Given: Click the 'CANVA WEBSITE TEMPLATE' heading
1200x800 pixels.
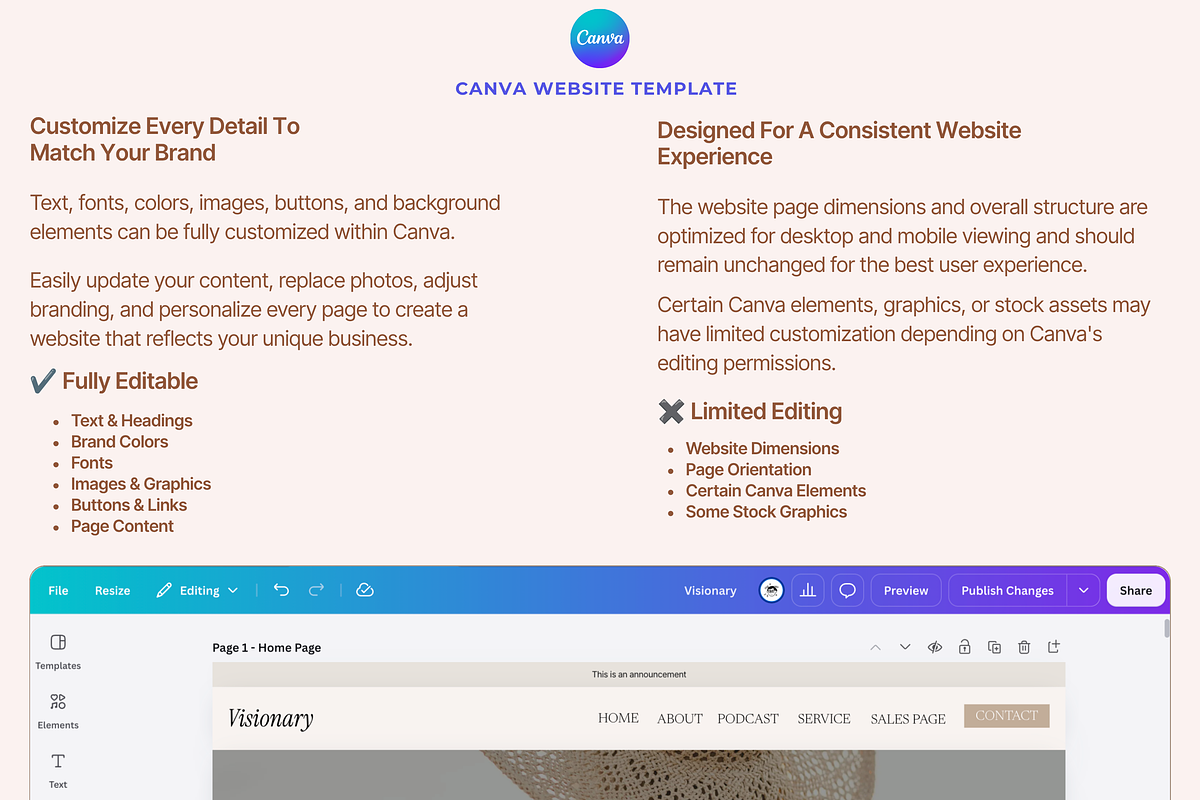Looking at the screenshot, I should tap(596, 88).
